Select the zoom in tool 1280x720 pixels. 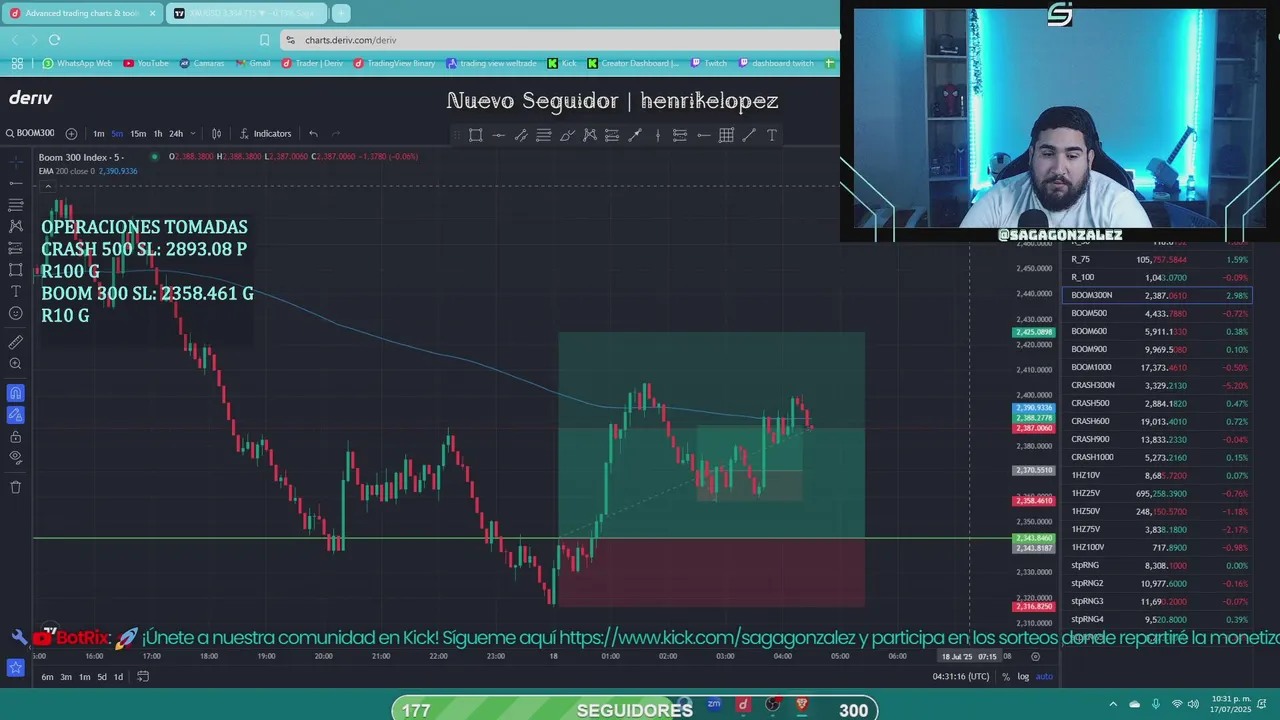click(x=15, y=365)
